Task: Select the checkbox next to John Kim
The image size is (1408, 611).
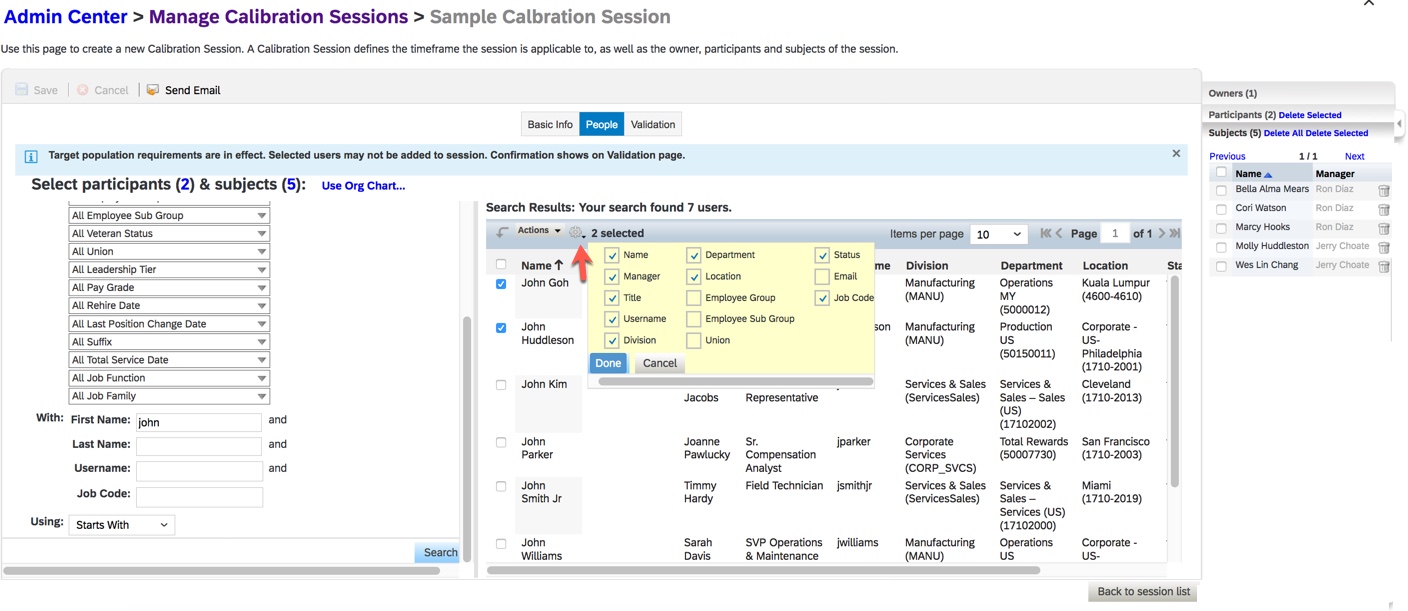Action: (501, 384)
